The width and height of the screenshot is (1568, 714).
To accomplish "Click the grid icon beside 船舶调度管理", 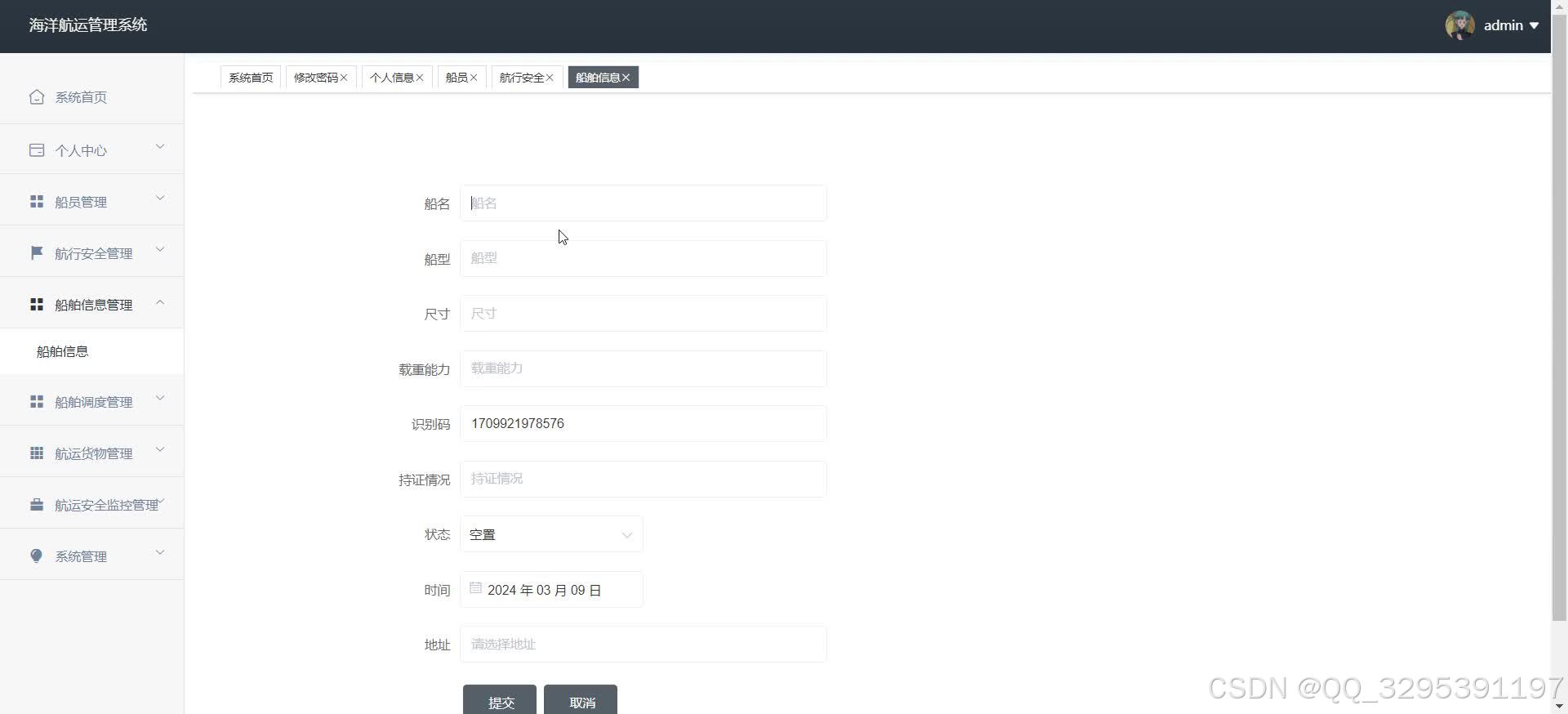I will click(x=37, y=401).
